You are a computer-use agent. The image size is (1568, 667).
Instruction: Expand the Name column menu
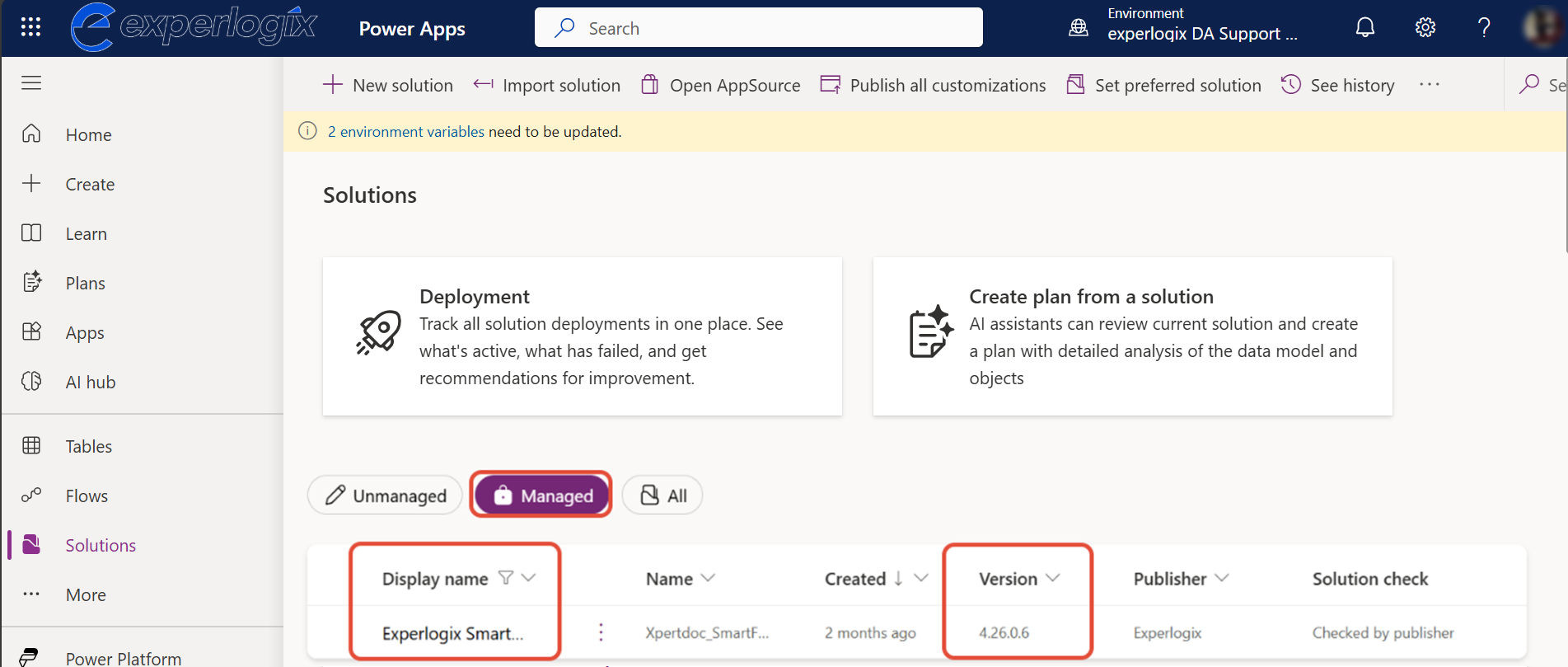pyautogui.click(x=707, y=578)
